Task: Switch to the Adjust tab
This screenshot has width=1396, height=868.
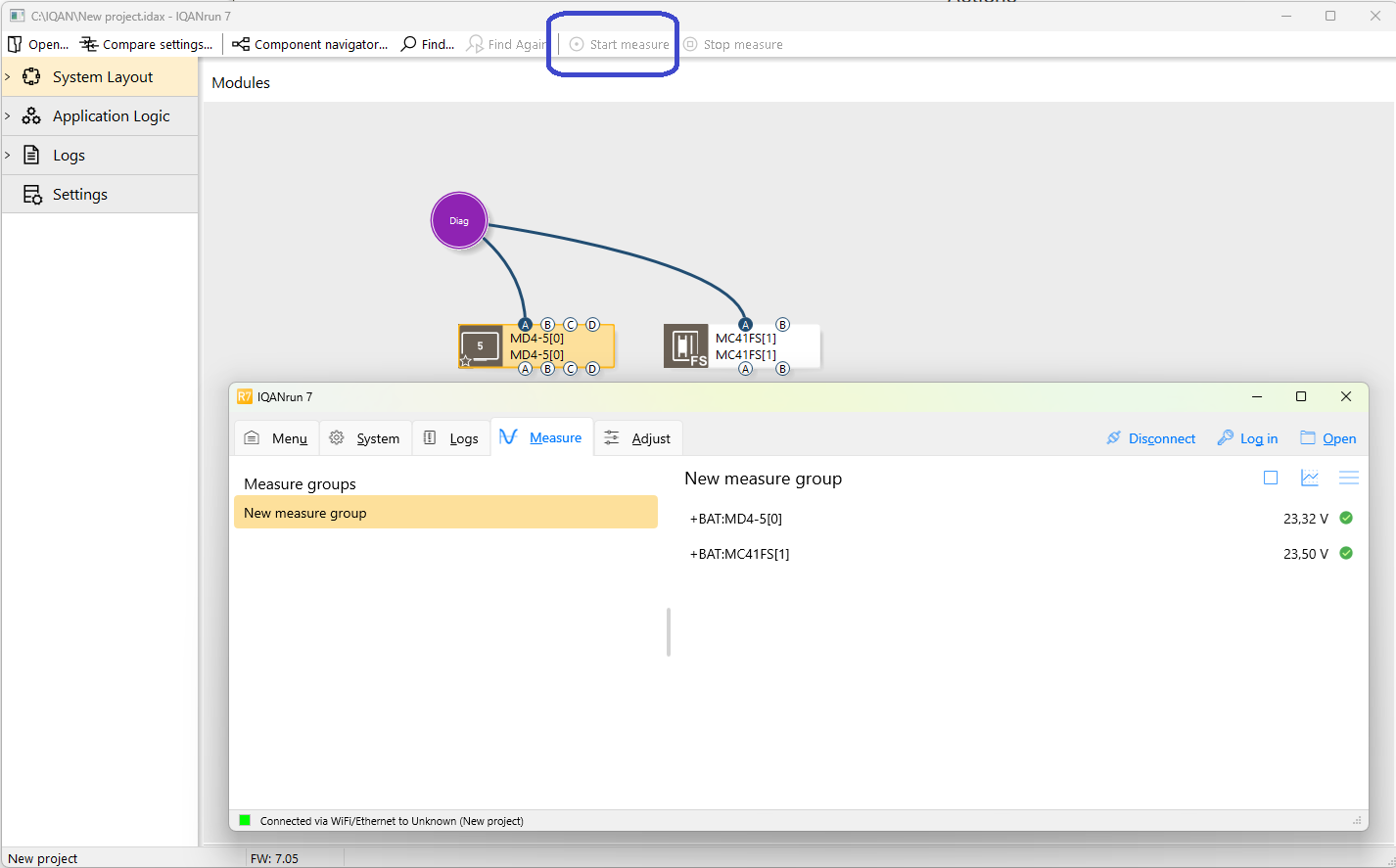Action: (637, 438)
